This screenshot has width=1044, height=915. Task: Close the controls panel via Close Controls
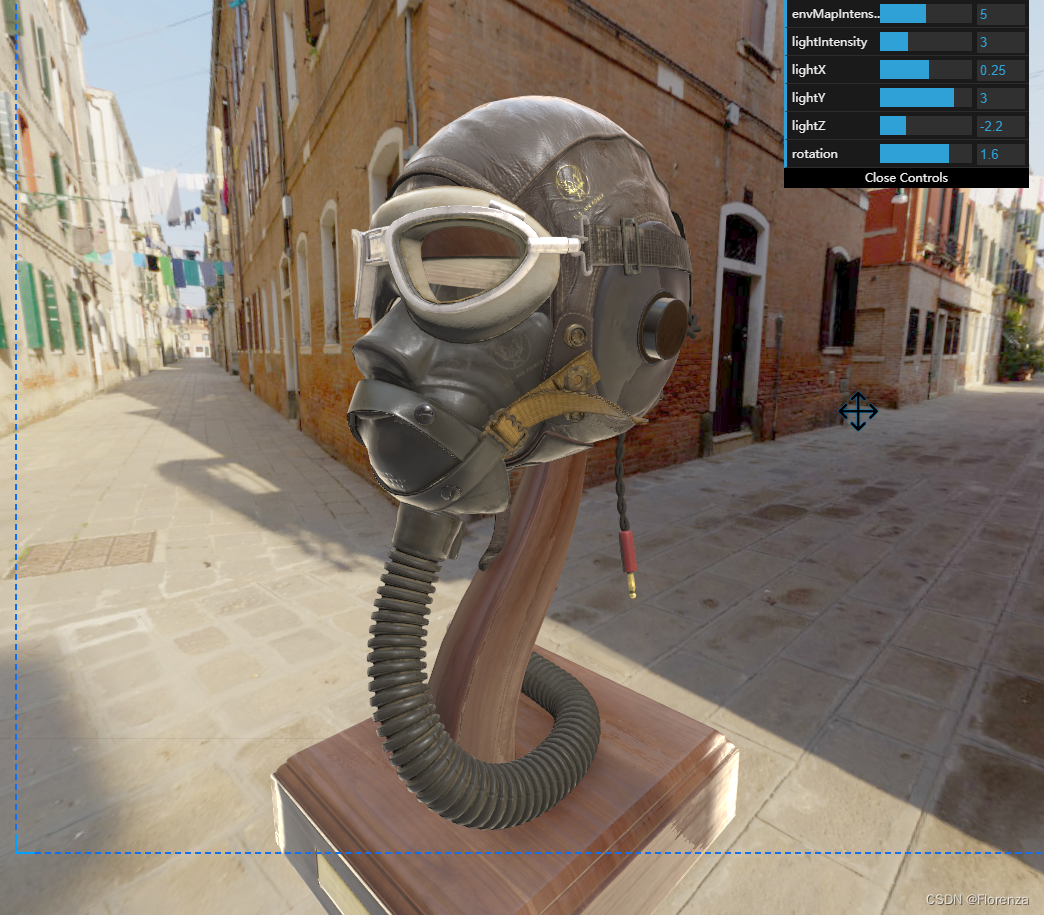pyautogui.click(x=906, y=178)
